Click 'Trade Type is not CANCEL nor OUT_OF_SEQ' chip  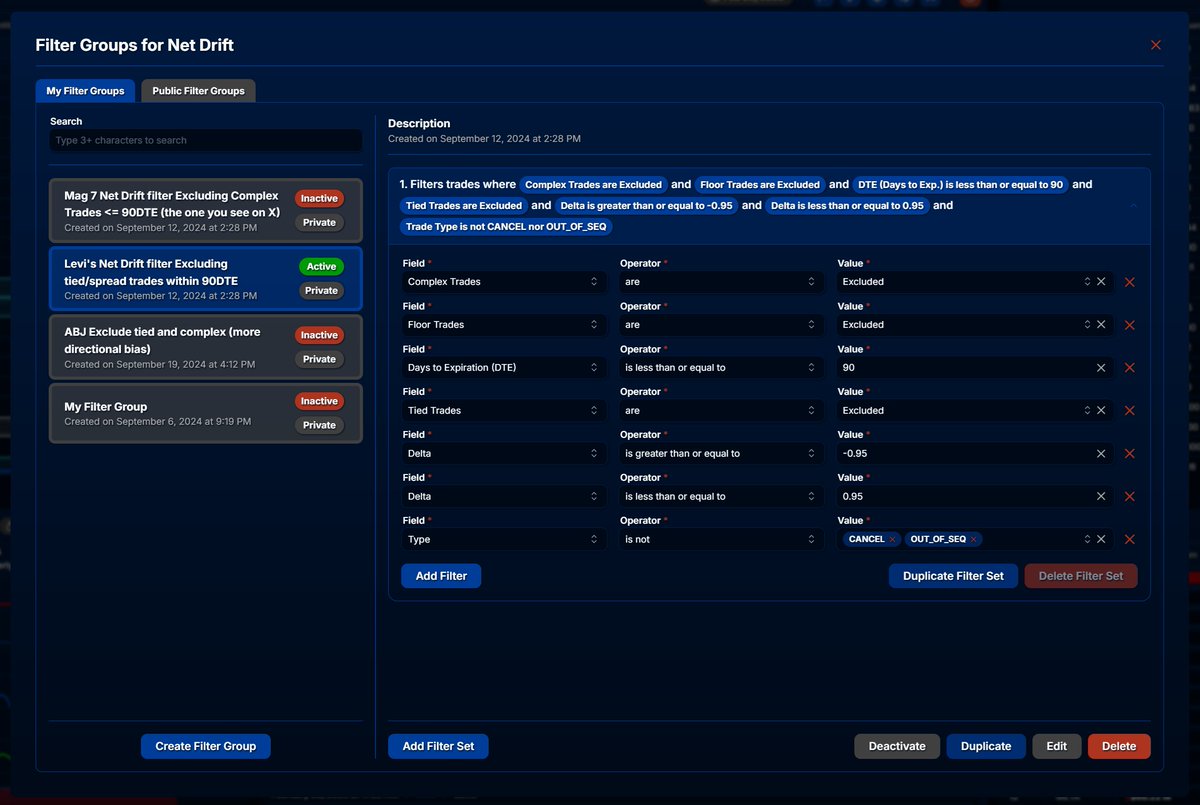(505, 227)
